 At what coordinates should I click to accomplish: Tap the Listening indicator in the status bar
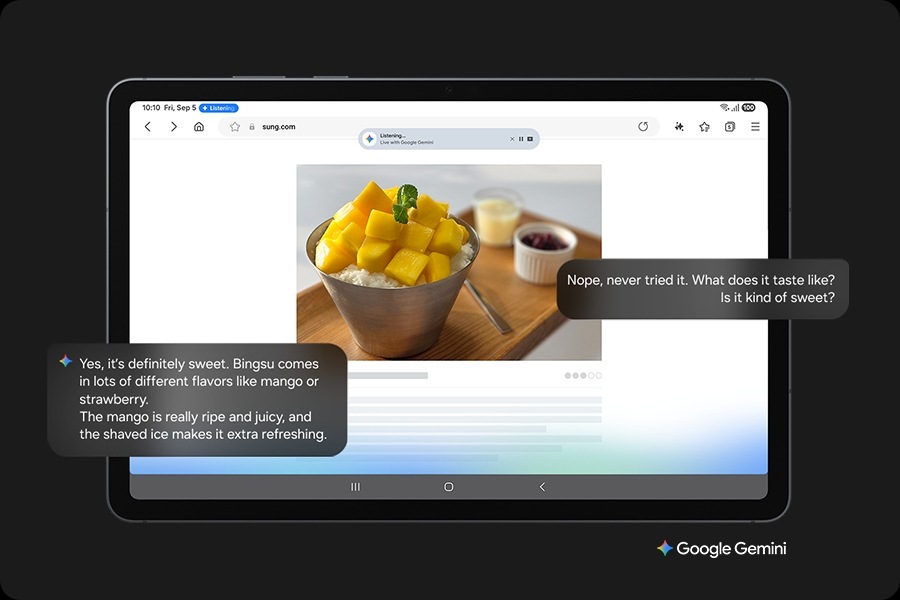tap(217, 108)
